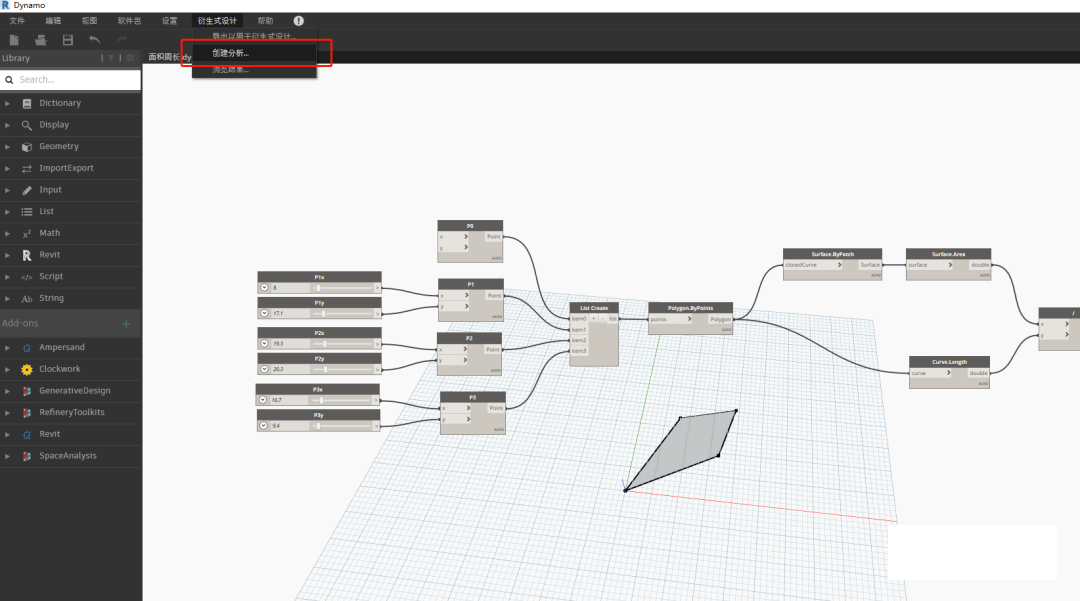Open the P2y slider settings dropdown
This screenshot has height=601, width=1080.
[264, 369]
